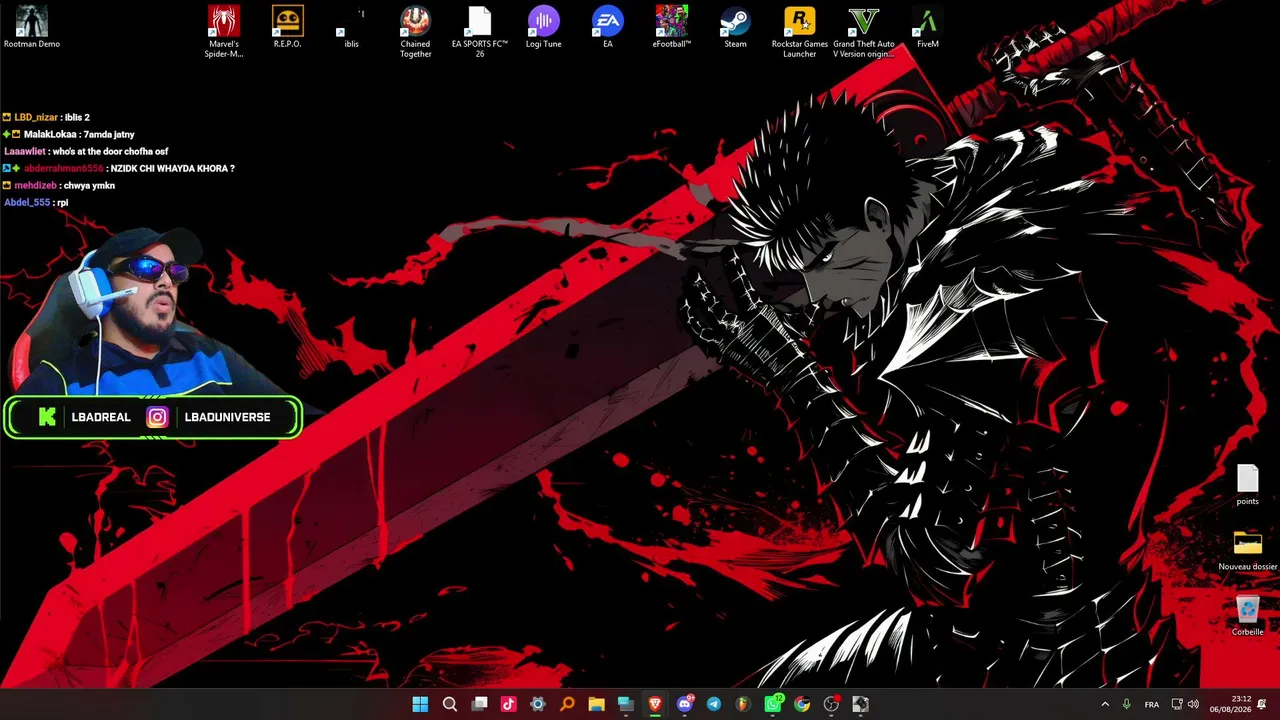This screenshot has width=1280, height=720.
Task: Select the iblis desktop shortcut
Action: [352, 27]
